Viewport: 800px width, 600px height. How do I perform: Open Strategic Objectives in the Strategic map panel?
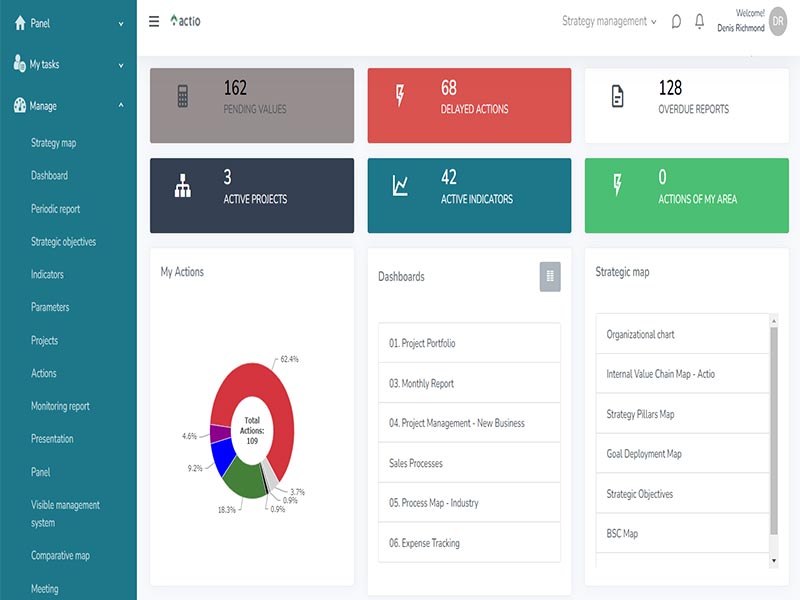pyautogui.click(x=682, y=493)
